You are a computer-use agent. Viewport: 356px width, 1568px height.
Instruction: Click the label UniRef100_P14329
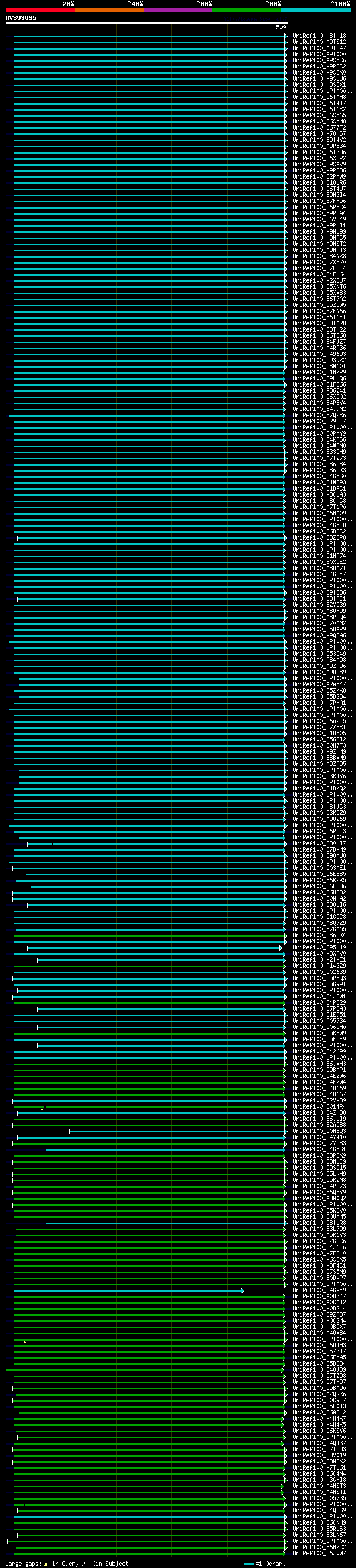(x=319, y=966)
